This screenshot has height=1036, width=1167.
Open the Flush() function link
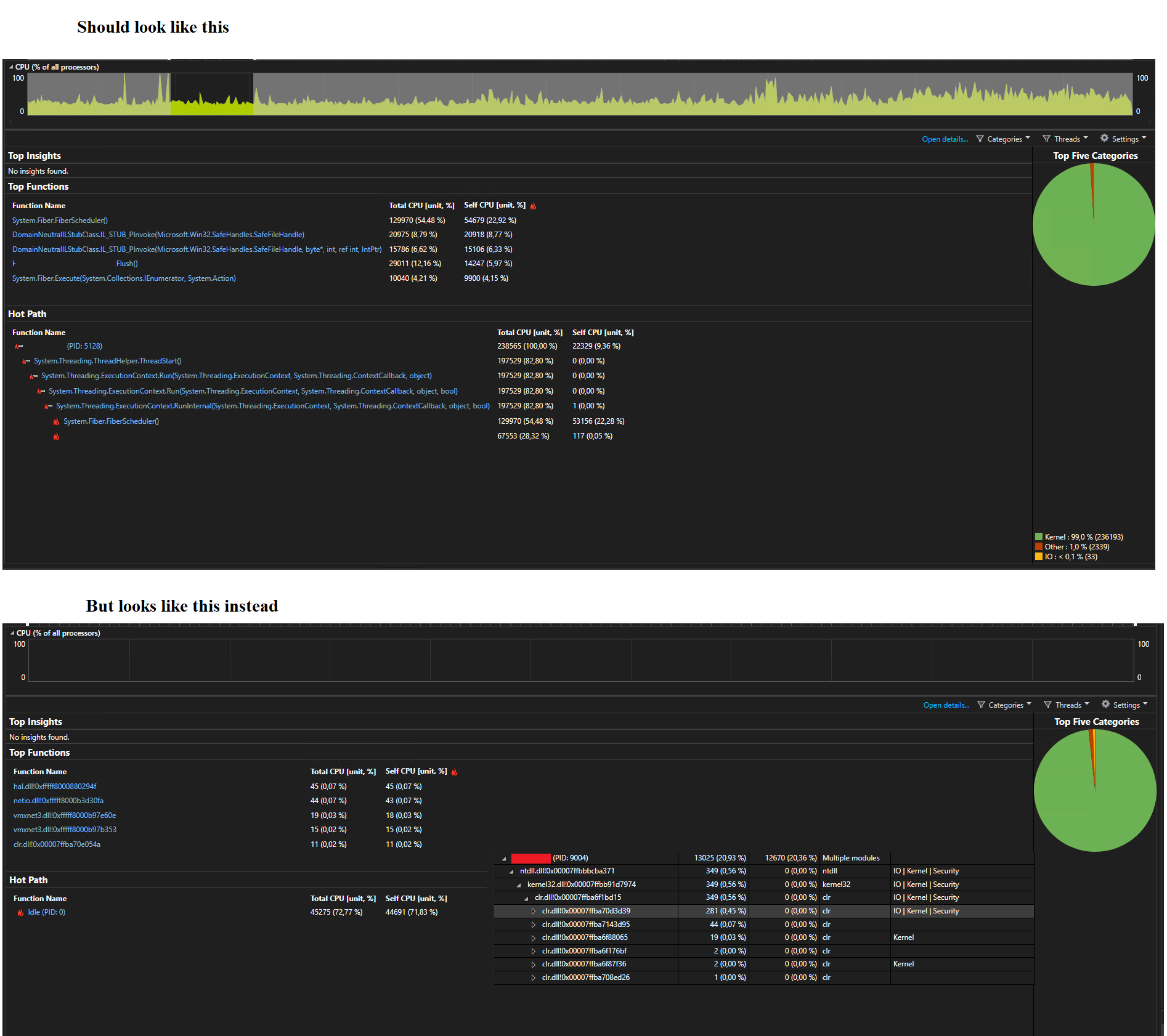pyautogui.click(x=127, y=264)
